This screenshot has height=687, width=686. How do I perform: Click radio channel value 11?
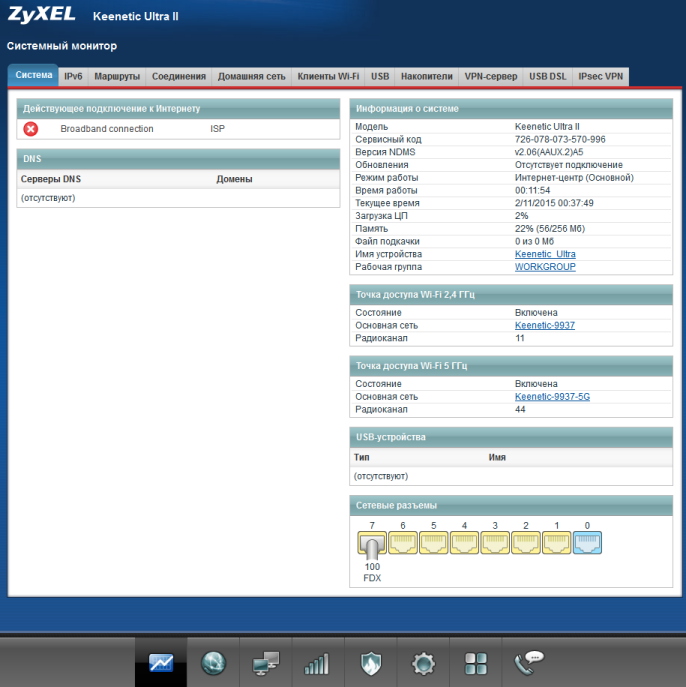pyautogui.click(x=520, y=338)
